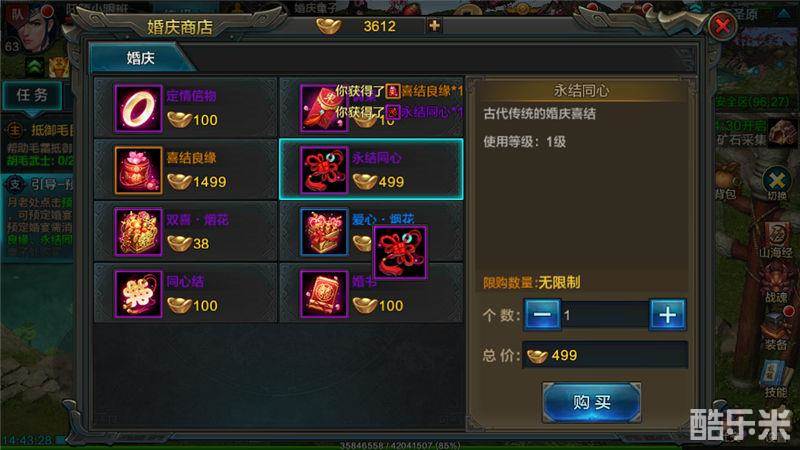This screenshot has height=450, width=800.
Task: Close the 婚庆商店 shop window
Action: 722,26
